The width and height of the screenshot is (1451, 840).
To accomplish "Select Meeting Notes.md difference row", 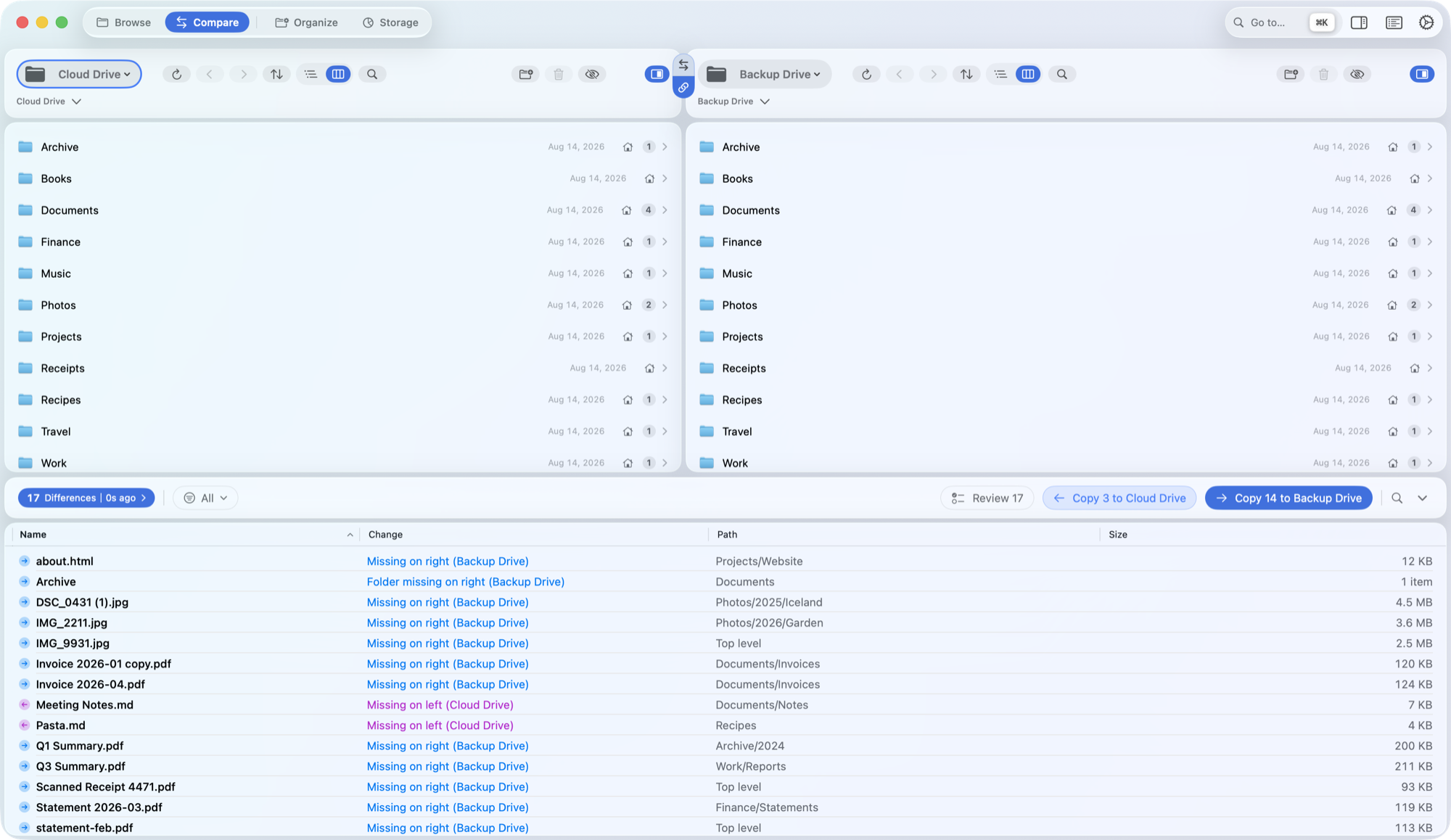I will 725,705.
